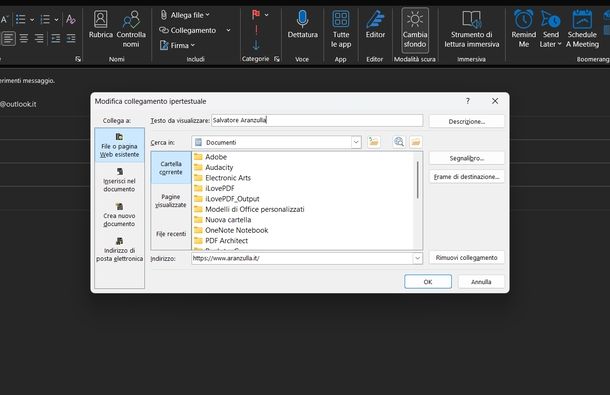Expand flag options dropdown arrow
The width and height of the screenshot is (610, 395).
tap(266, 15)
